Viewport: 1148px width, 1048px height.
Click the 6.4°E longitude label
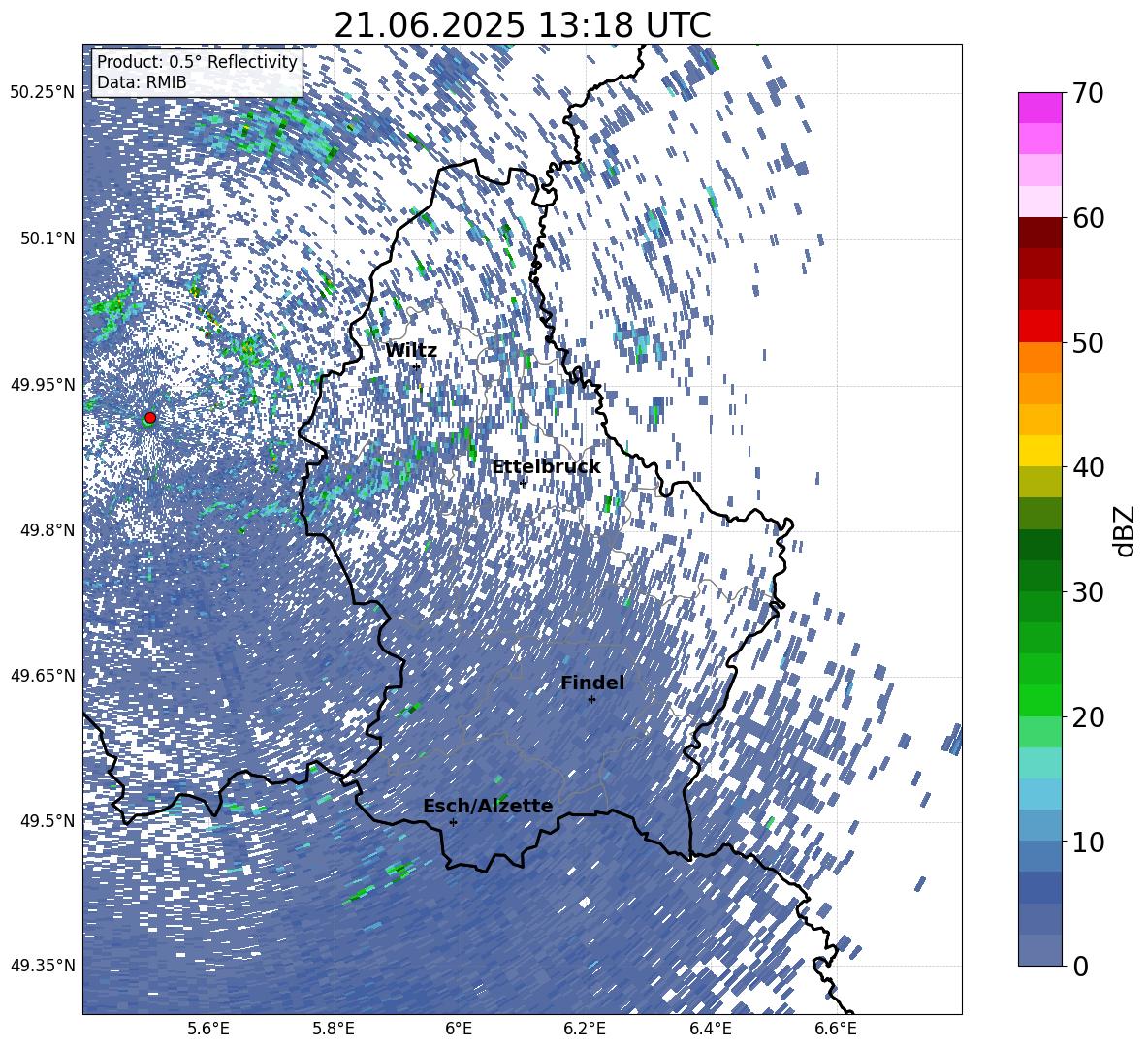[x=710, y=1029]
